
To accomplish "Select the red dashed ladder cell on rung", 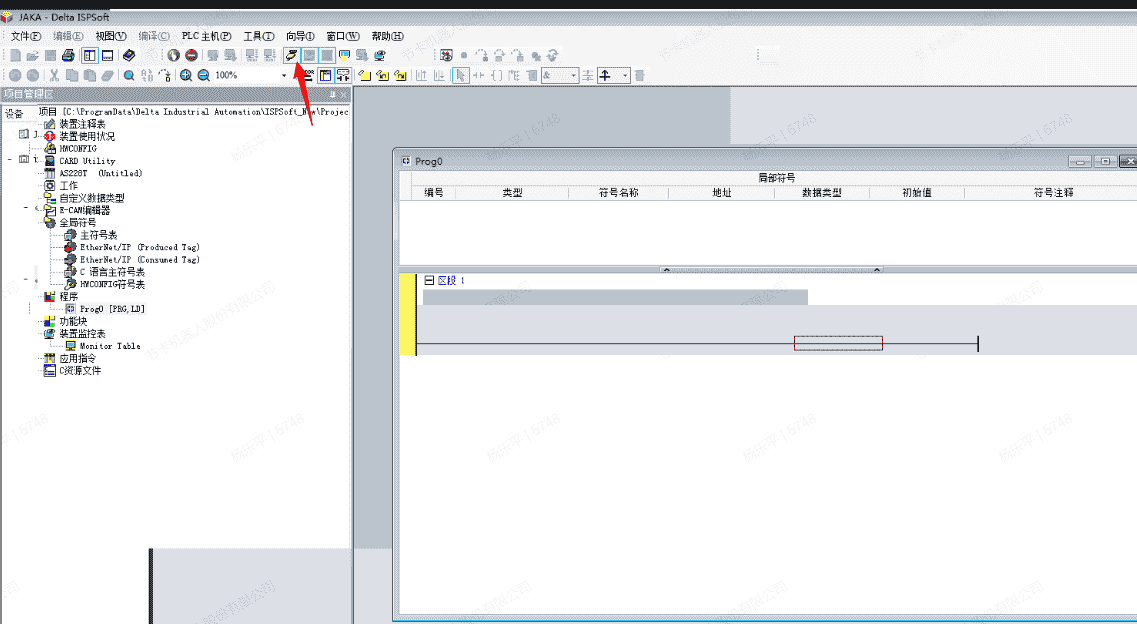I will pos(838,343).
